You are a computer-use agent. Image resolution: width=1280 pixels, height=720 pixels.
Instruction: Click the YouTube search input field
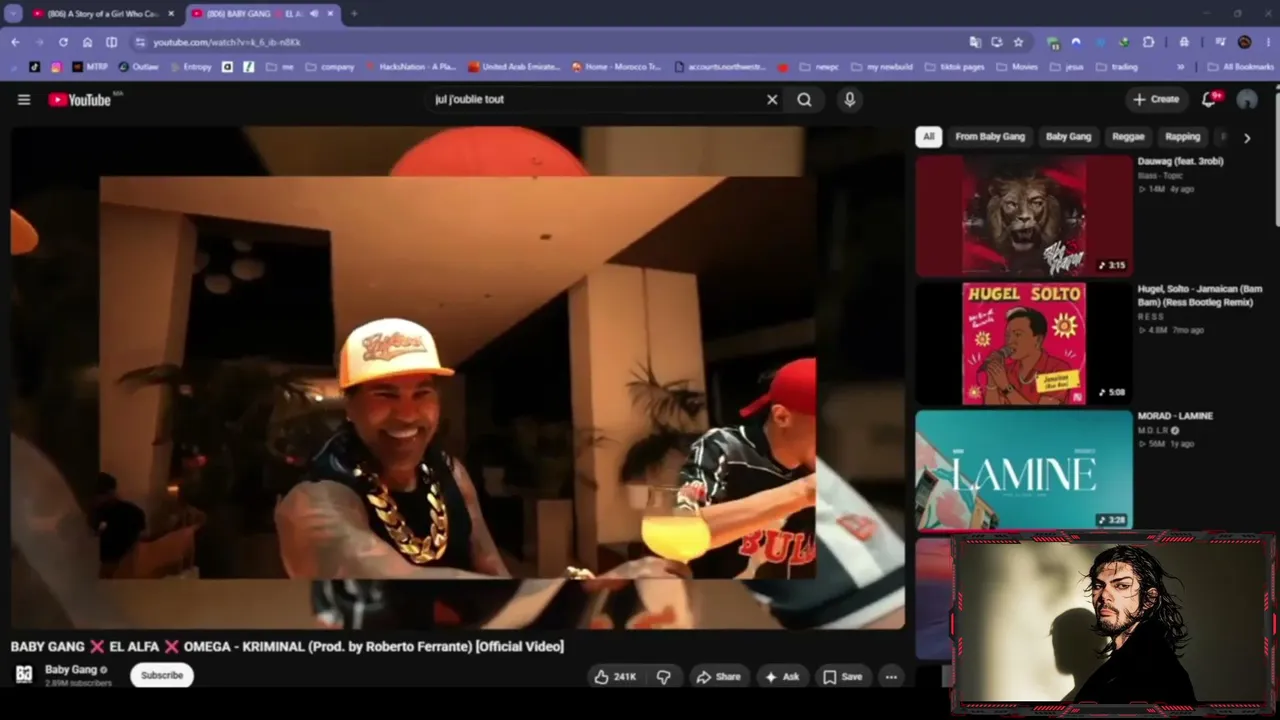click(595, 100)
